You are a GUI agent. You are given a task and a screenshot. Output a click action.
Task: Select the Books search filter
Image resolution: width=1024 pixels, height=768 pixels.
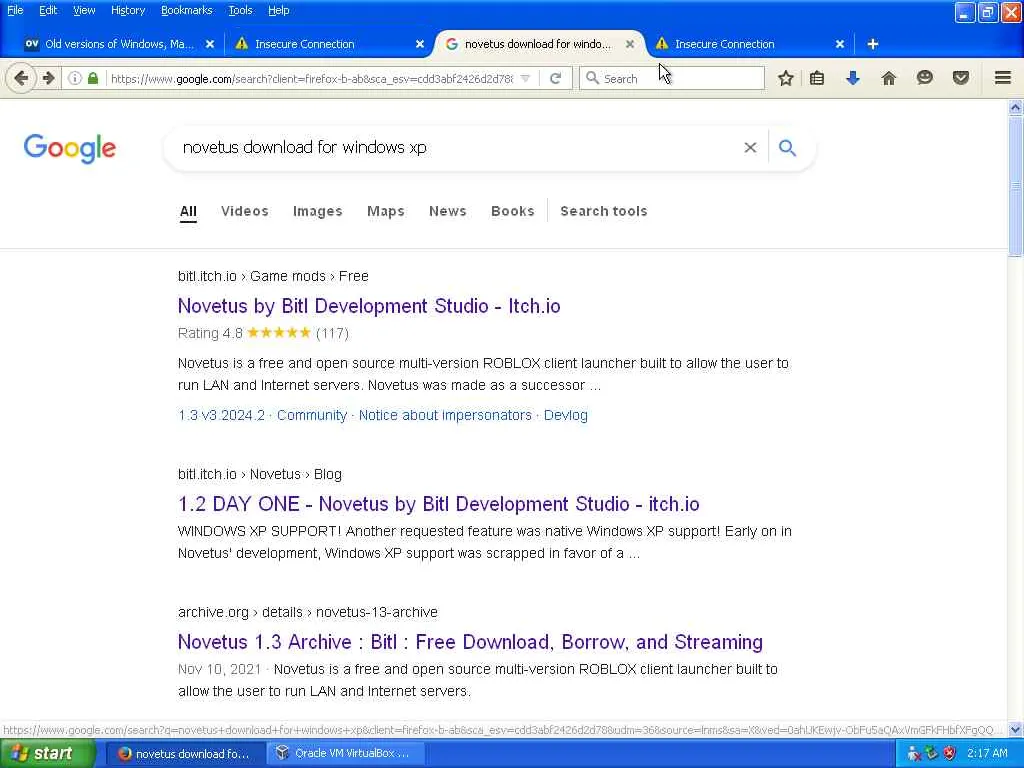[513, 211]
